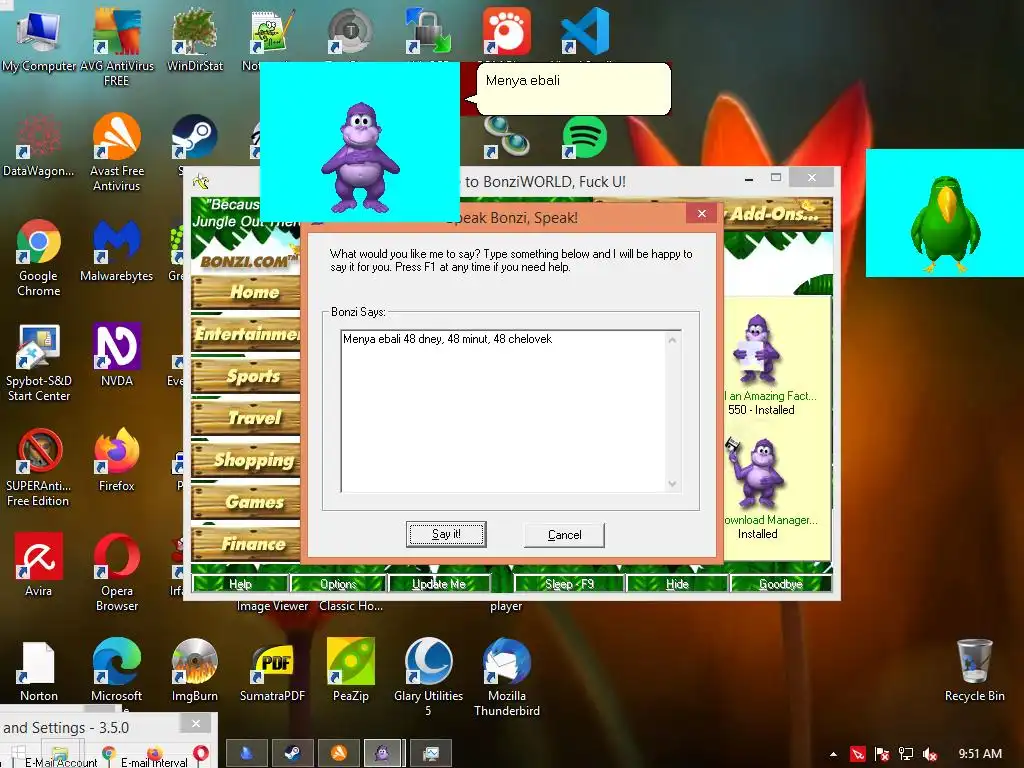Open Finance section in BonziWORLD
The image size is (1024, 768).
coord(246,543)
